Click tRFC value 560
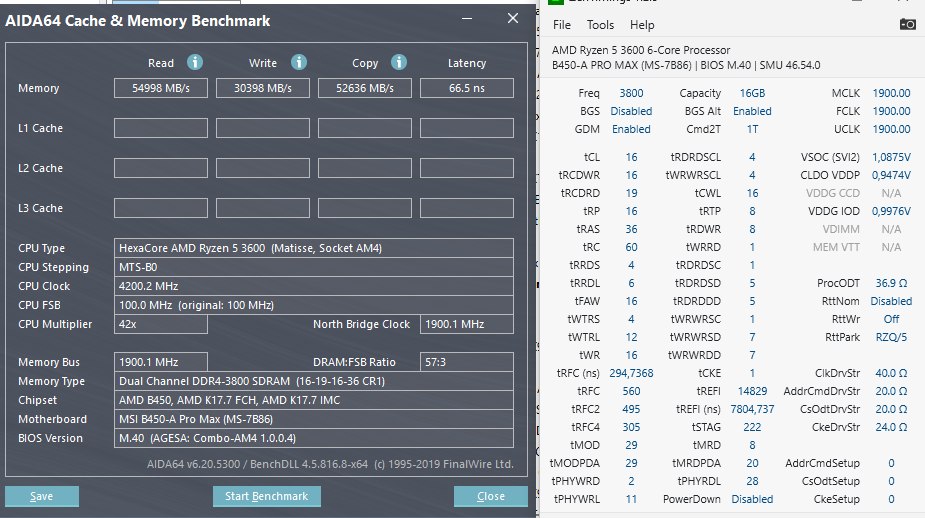The height and width of the screenshot is (518, 925). 631,391
